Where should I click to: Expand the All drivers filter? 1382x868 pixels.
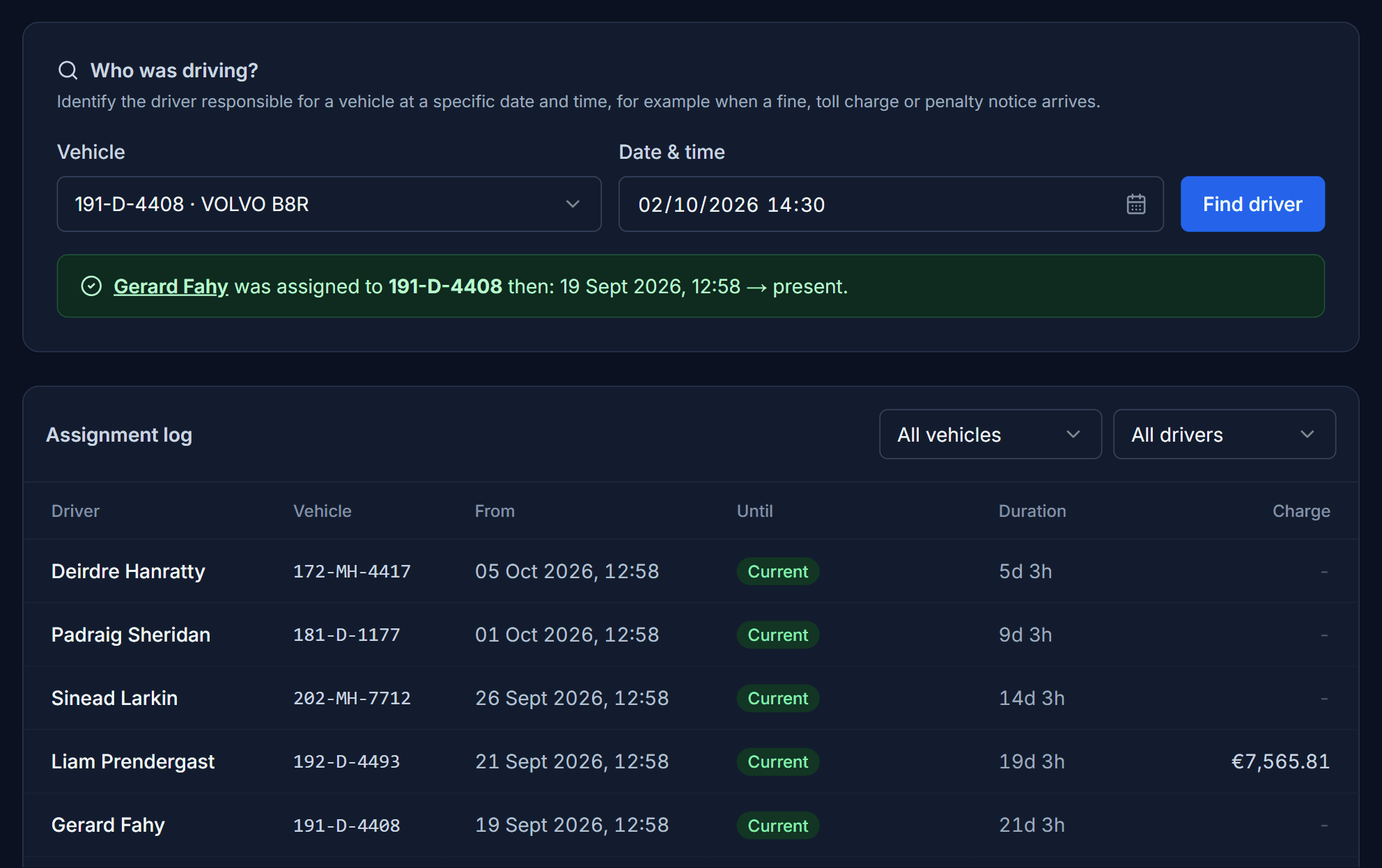pos(1225,434)
